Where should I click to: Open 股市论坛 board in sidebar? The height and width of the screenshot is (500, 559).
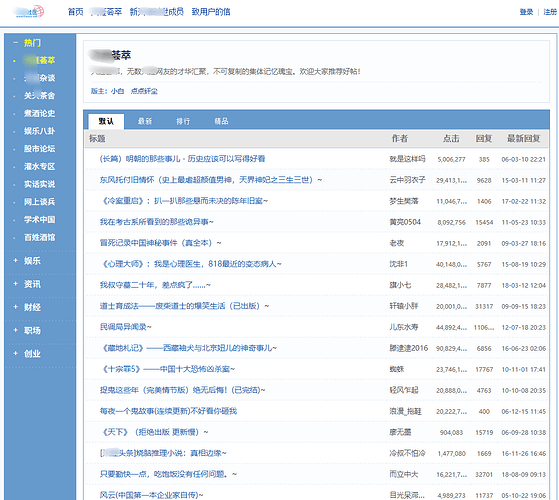click(39, 149)
